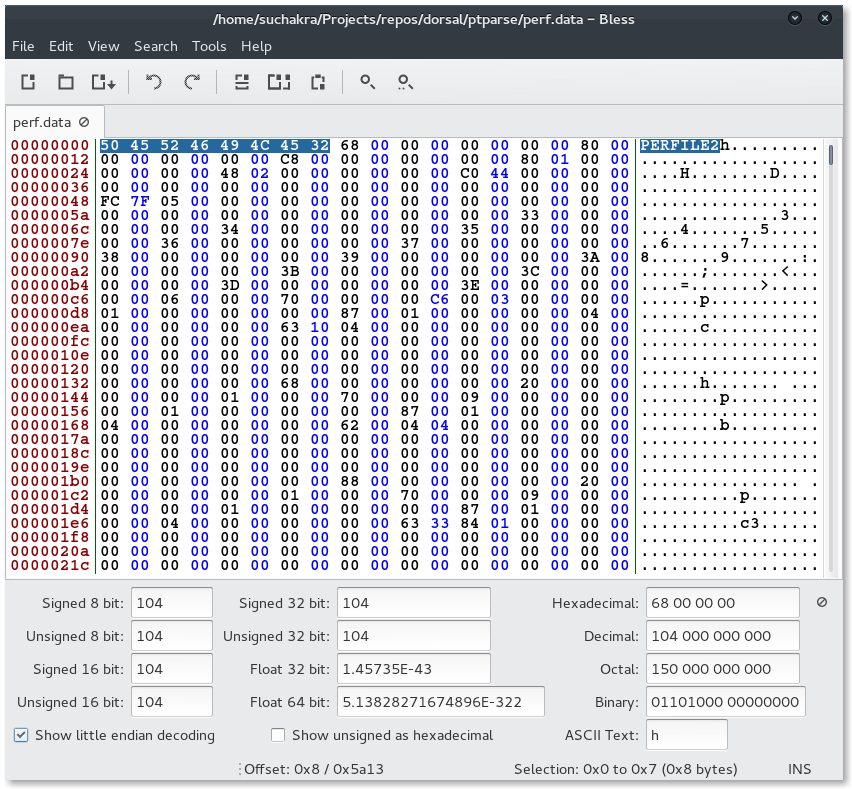Screen dimensions: 852x789
Task: Click offset label 00000012
Action: tap(50, 159)
